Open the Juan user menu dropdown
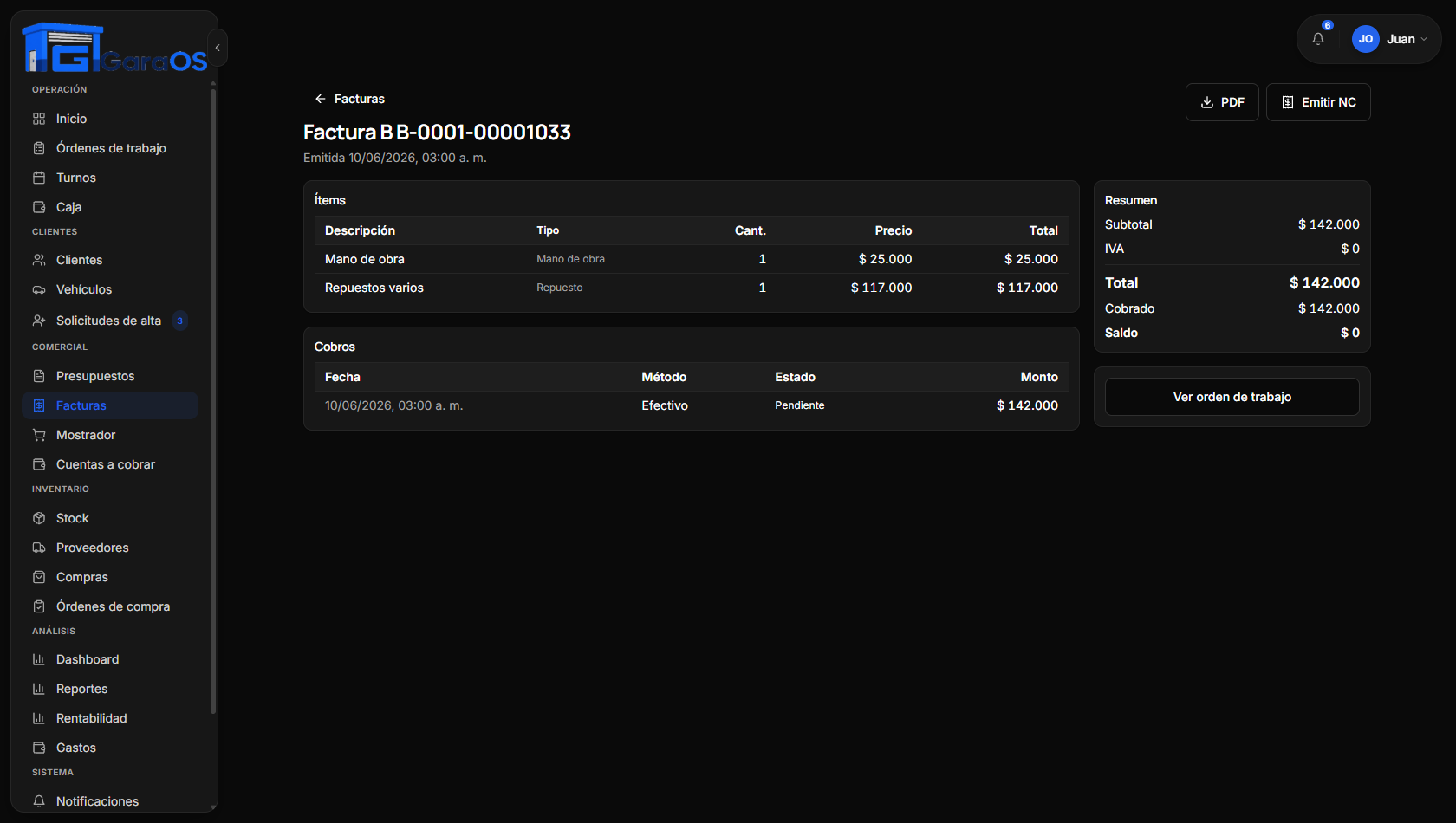Image resolution: width=1456 pixels, height=823 pixels. tap(1390, 39)
